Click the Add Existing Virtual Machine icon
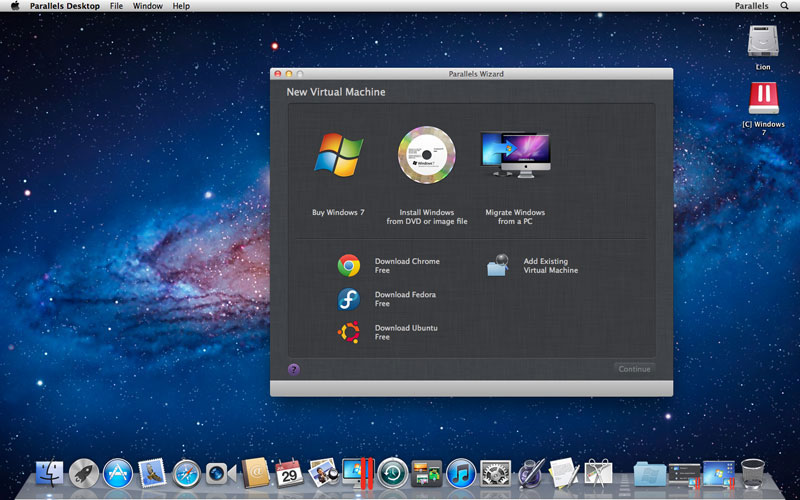Viewport: 800px width, 500px height. 498,265
